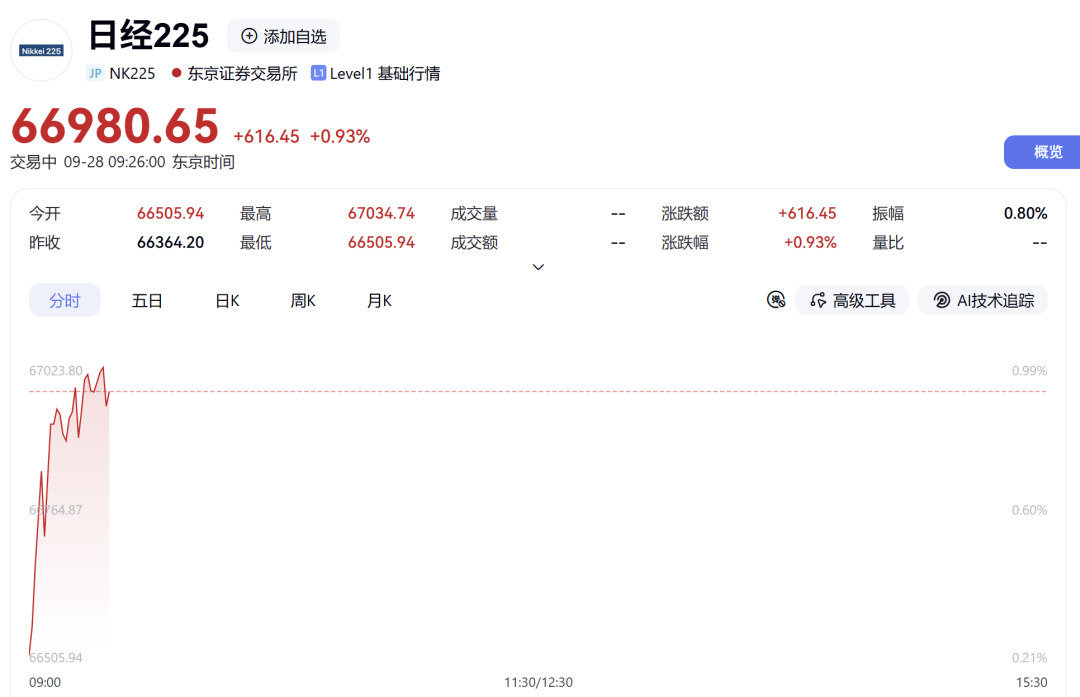Click the 09:00 time axis label
The width and height of the screenshot is (1080, 697).
(45, 682)
